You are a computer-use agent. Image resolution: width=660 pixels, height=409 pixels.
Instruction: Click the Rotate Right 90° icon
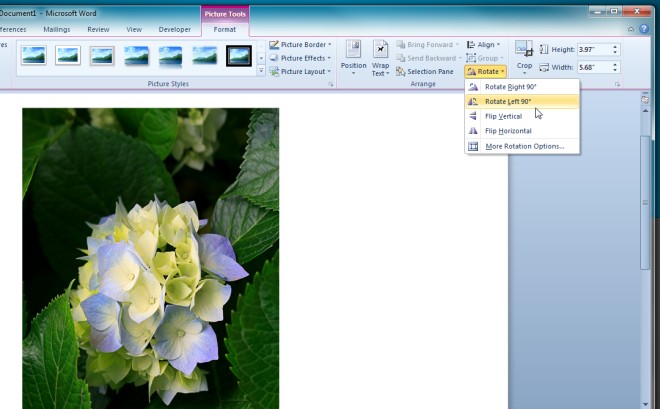pyautogui.click(x=474, y=87)
